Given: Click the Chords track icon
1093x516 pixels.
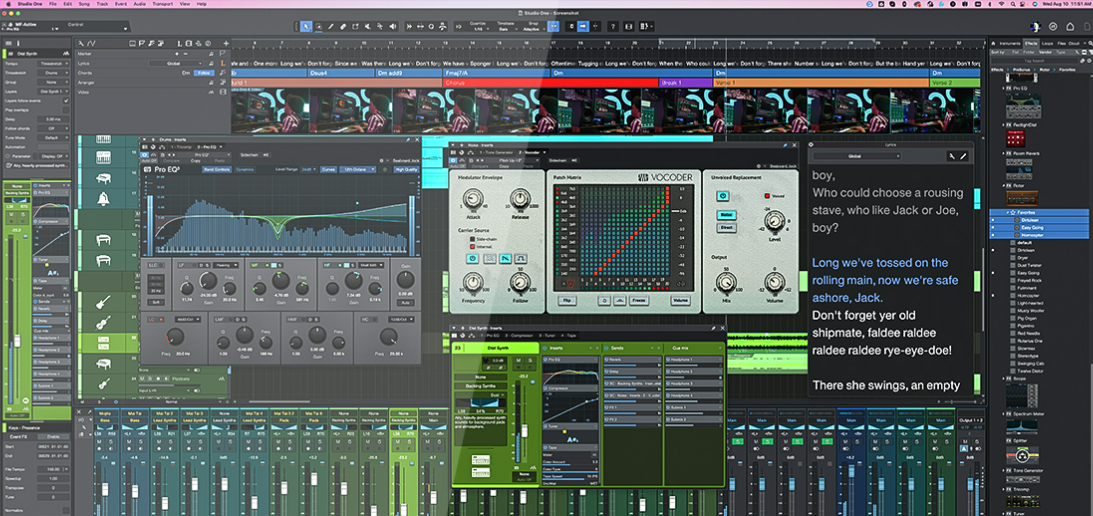Looking at the screenshot, I should [223, 73].
